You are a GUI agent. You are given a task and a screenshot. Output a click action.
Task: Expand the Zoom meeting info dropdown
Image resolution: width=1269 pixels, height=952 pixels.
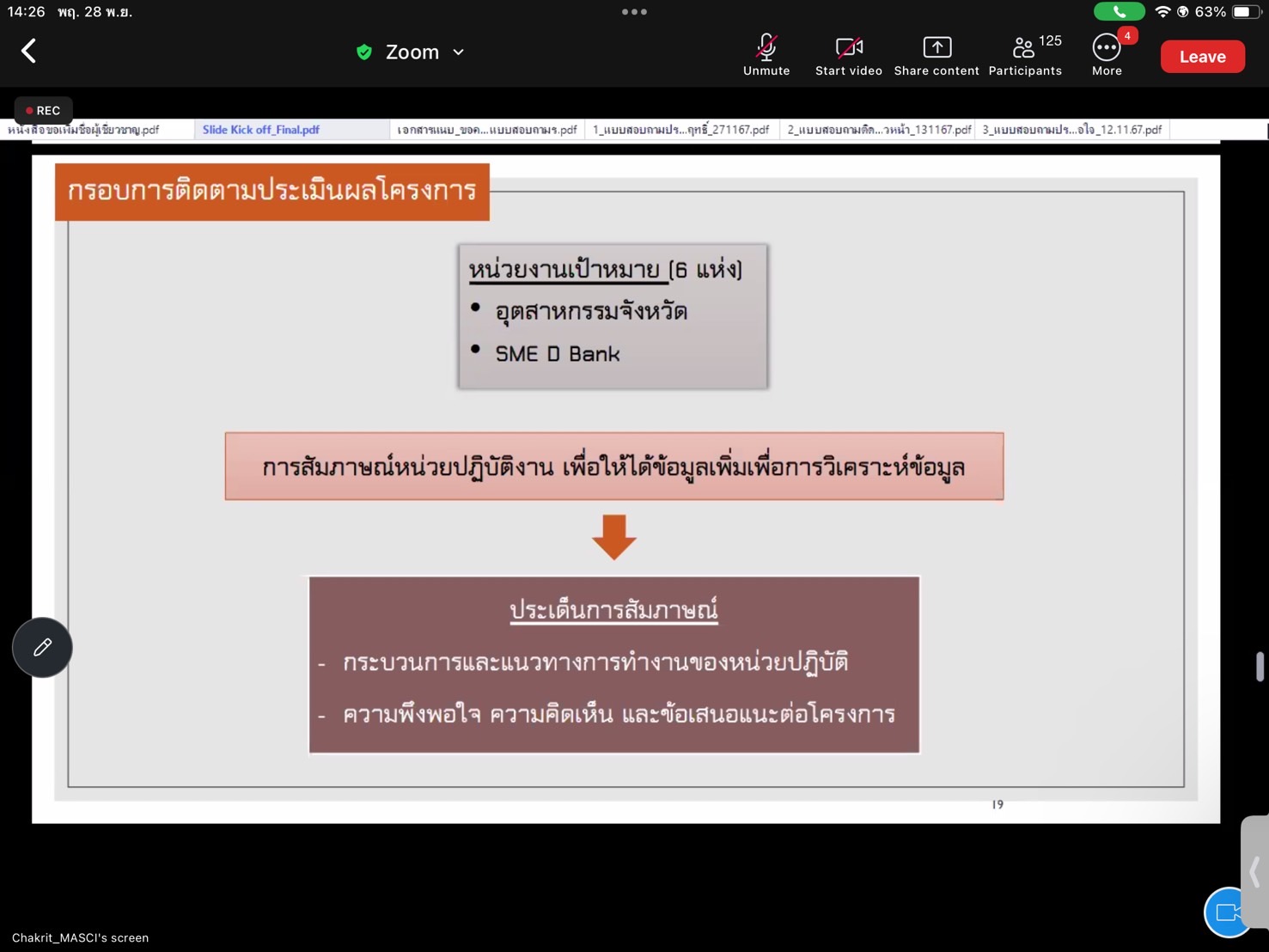pyautogui.click(x=459, y=52)
